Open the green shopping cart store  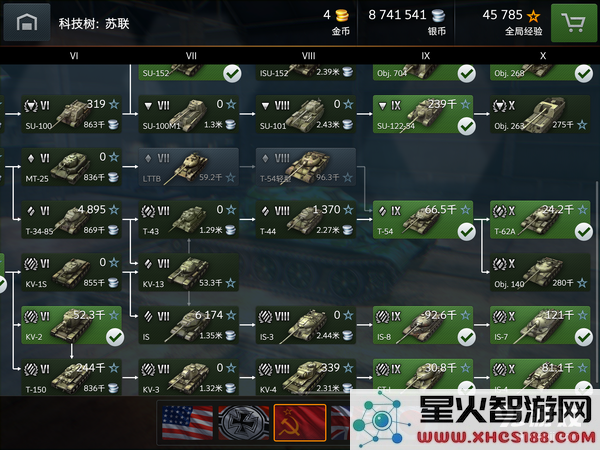[x=574, y=23]
